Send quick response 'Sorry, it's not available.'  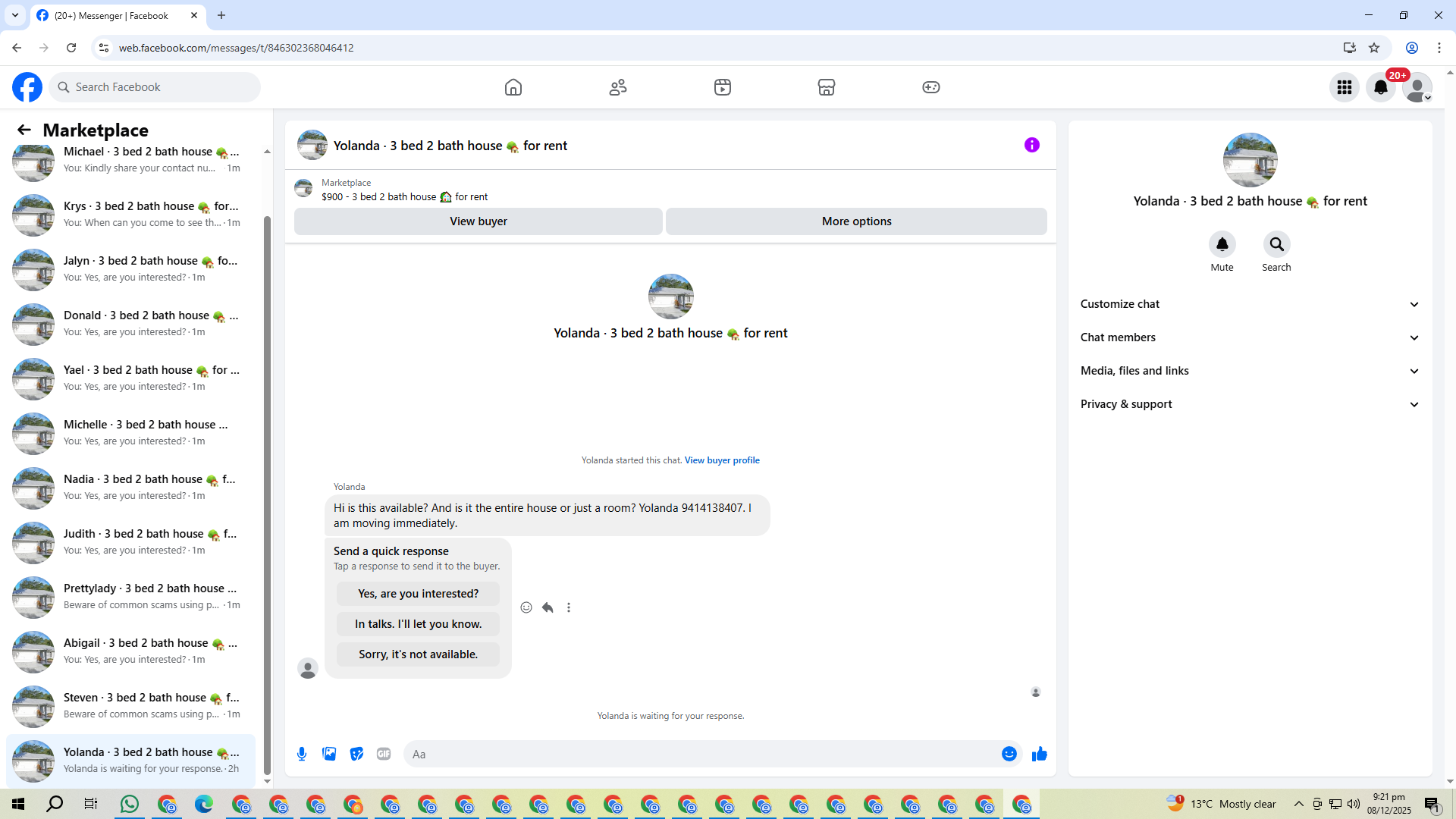[x=418, y=654]
